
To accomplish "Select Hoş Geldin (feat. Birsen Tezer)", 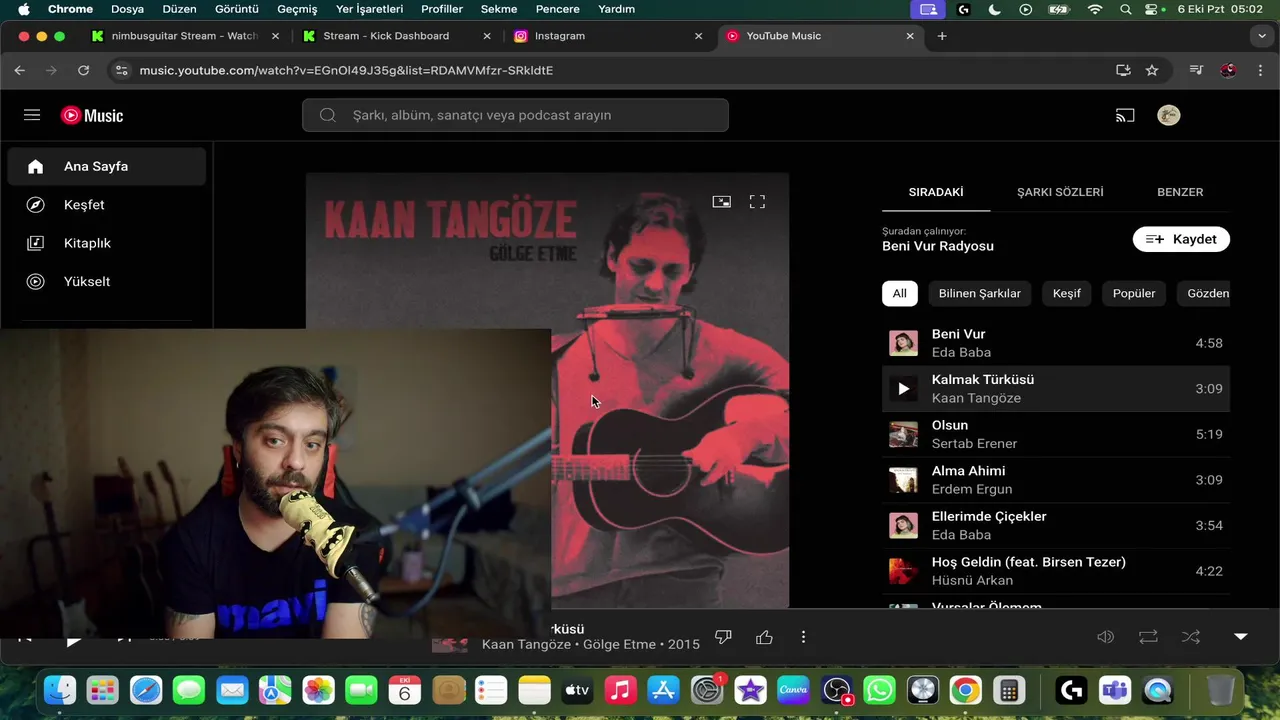I will click(1056, 571).
